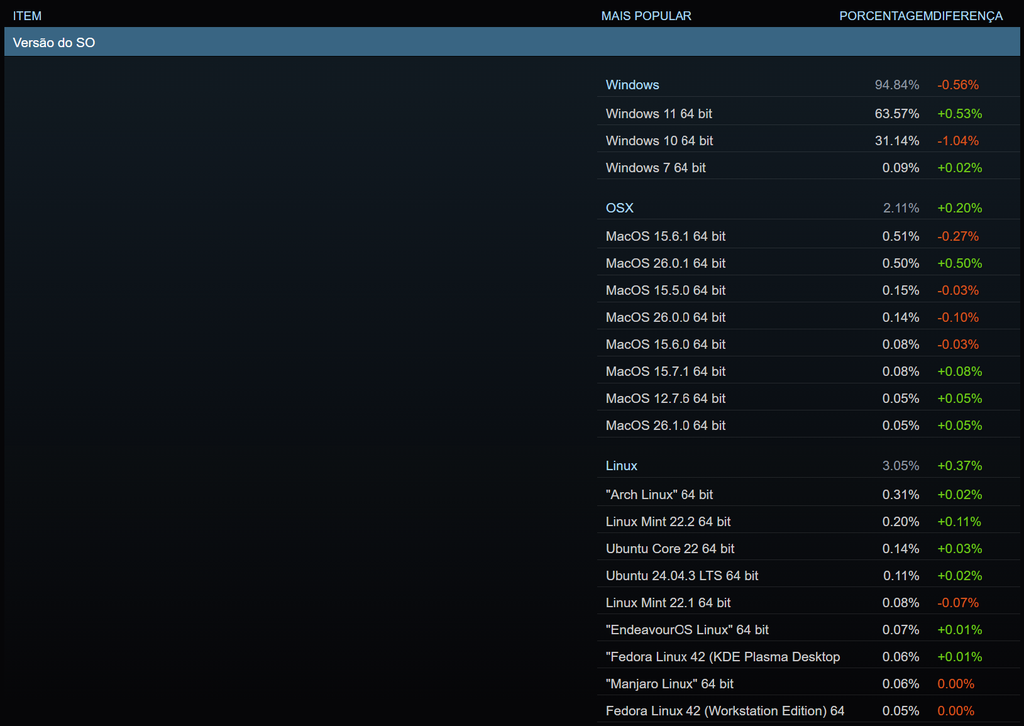The width and height of the screenshot is (1024, 726).
Task: Click Ubuntu 24.04.3 LTS 64 bit entry
Action: pyautogui.click(x=681, y=576)
